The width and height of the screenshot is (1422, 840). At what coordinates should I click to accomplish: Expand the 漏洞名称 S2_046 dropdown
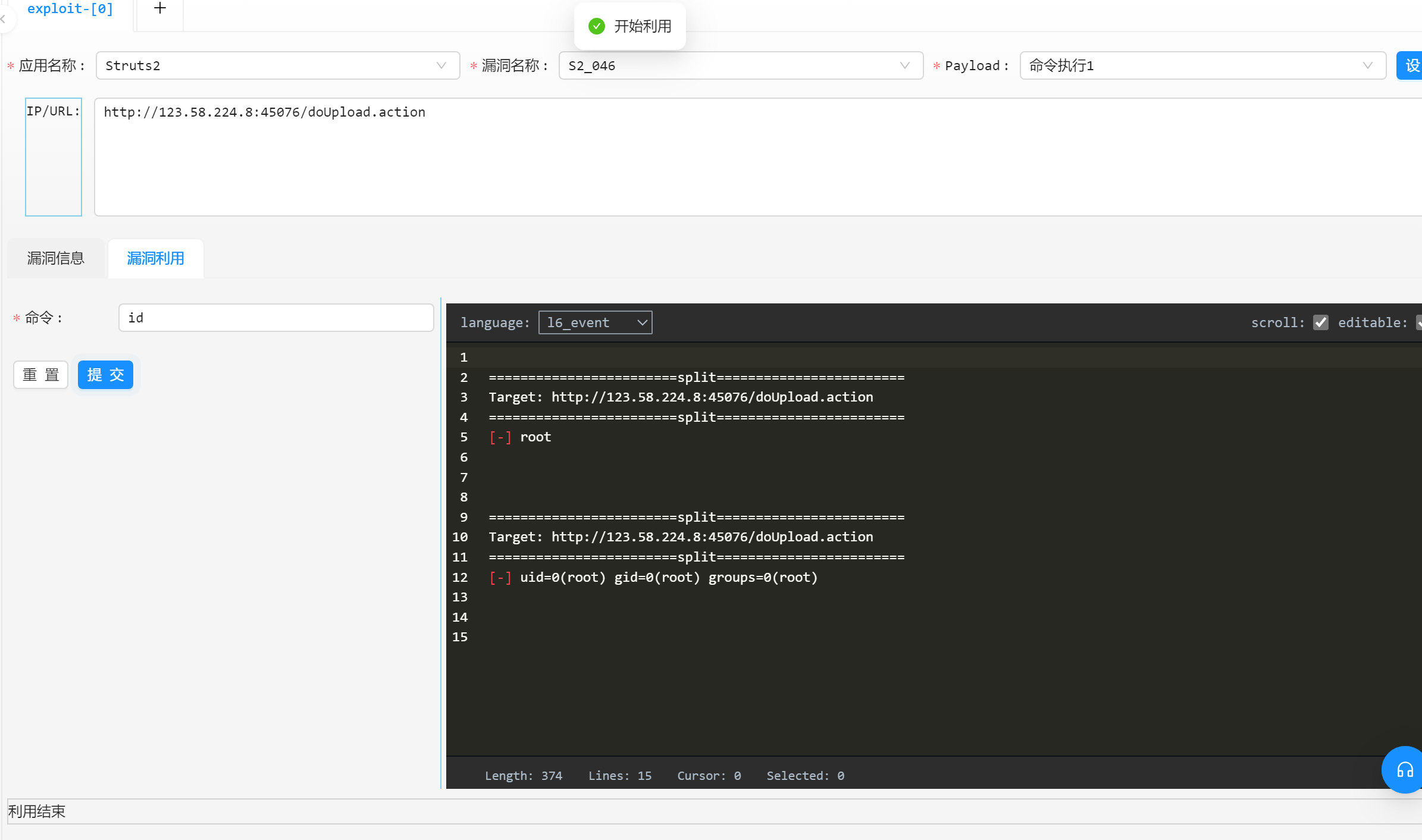point(740,65)
